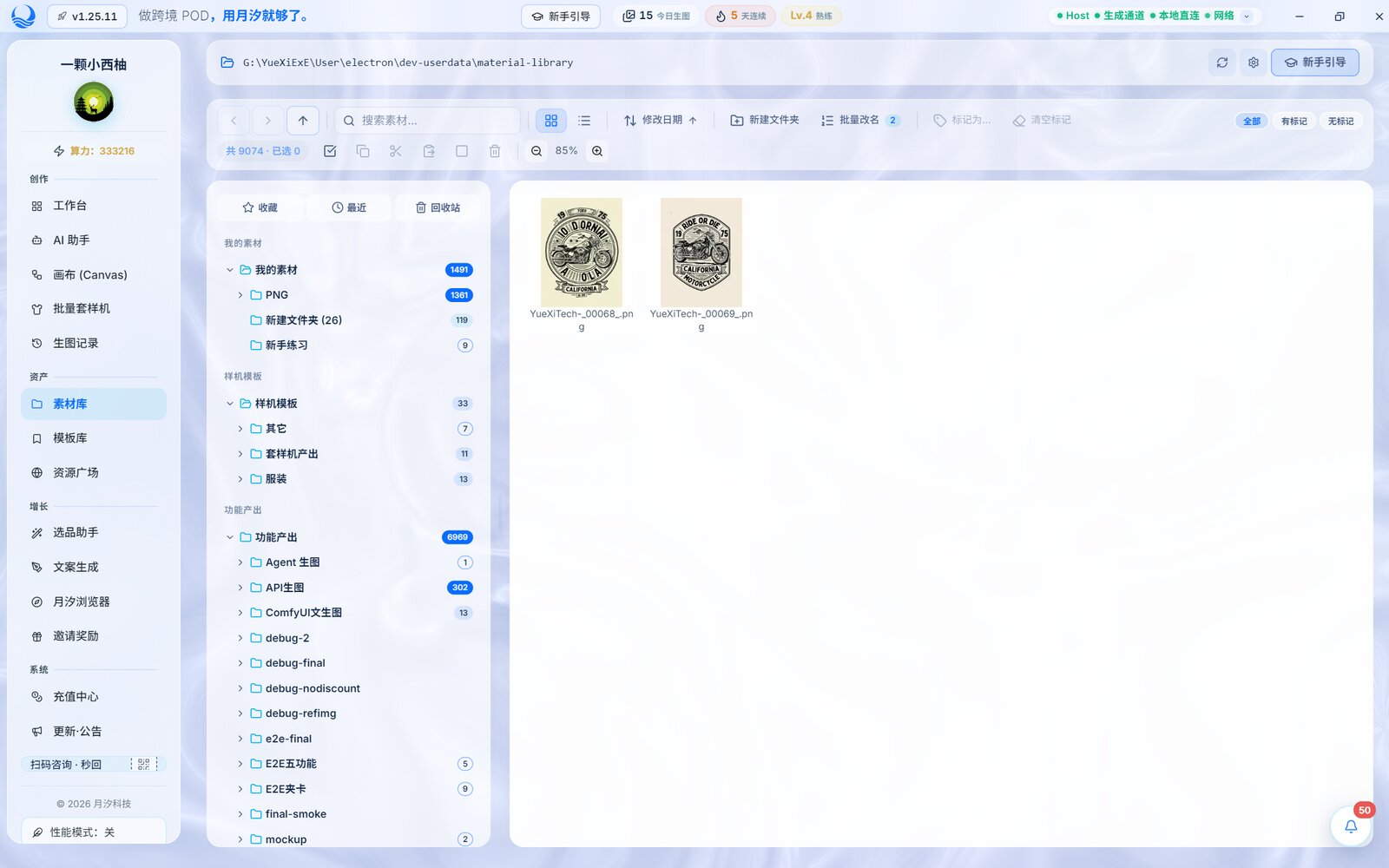1389x868 pixels.
Task: Open the notification bell
Action: click(1351, 825)
